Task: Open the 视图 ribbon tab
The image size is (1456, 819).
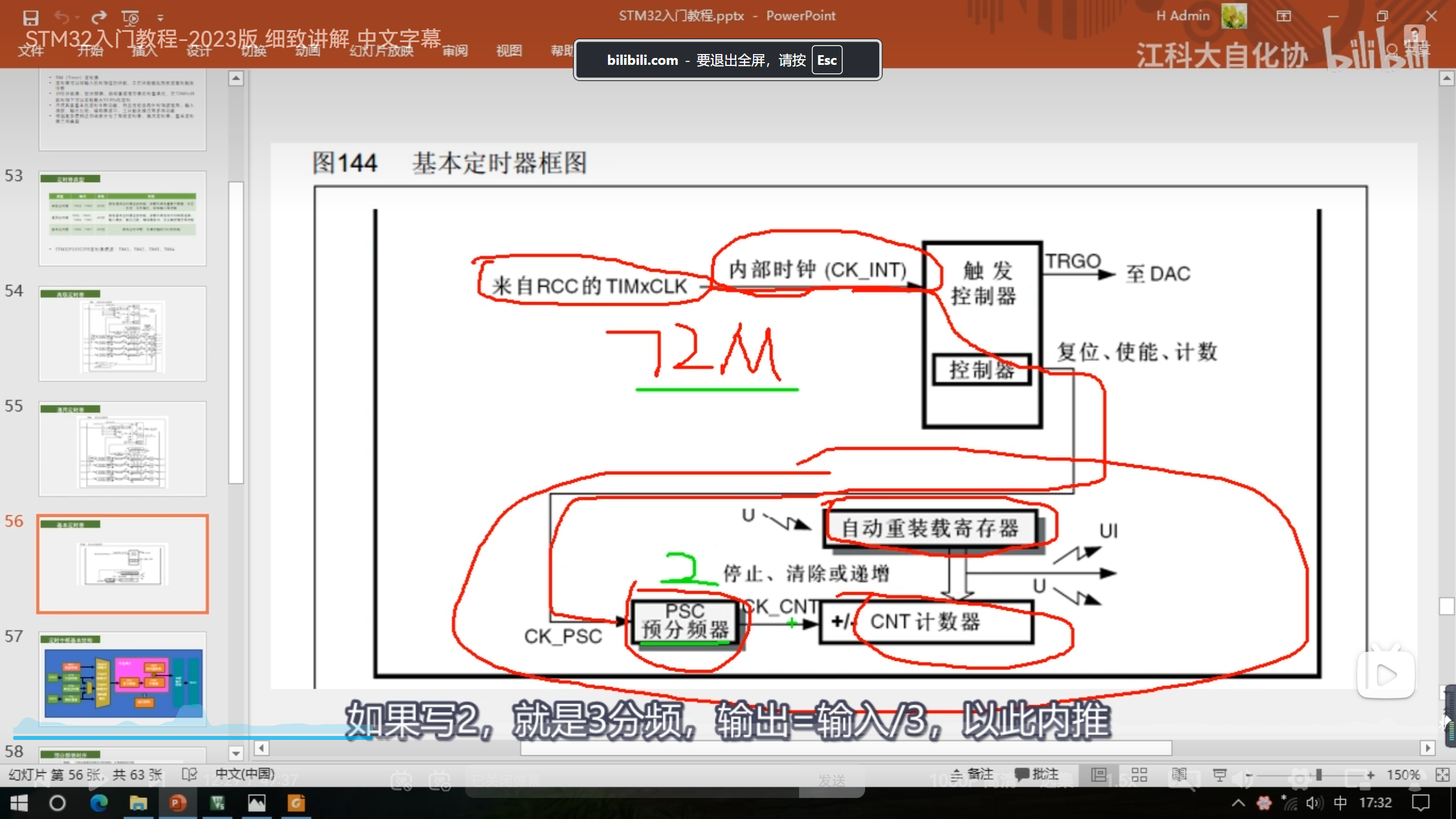Action: [x=508, y=51]
